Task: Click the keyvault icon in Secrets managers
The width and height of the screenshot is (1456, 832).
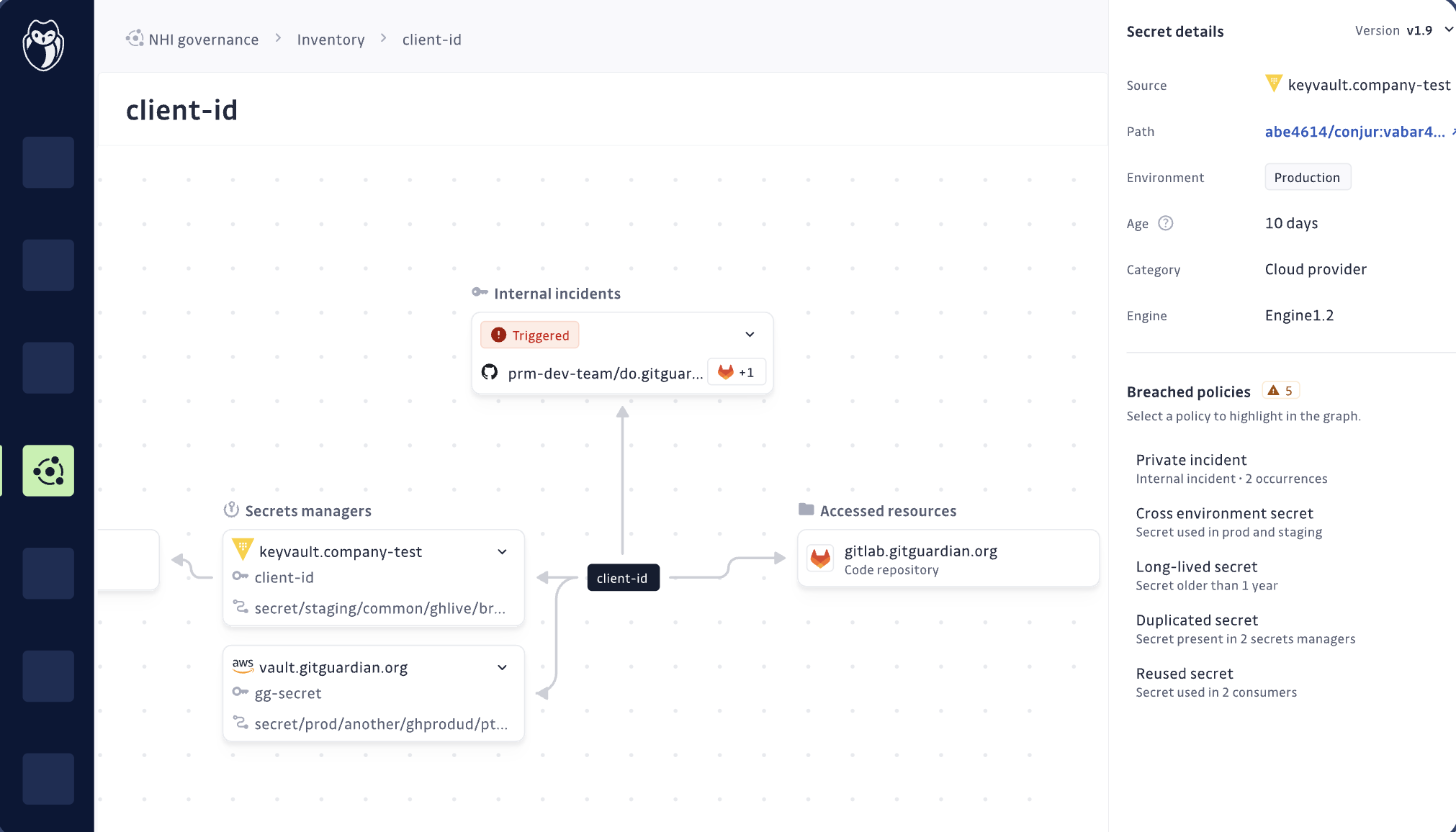Action: 243,550
